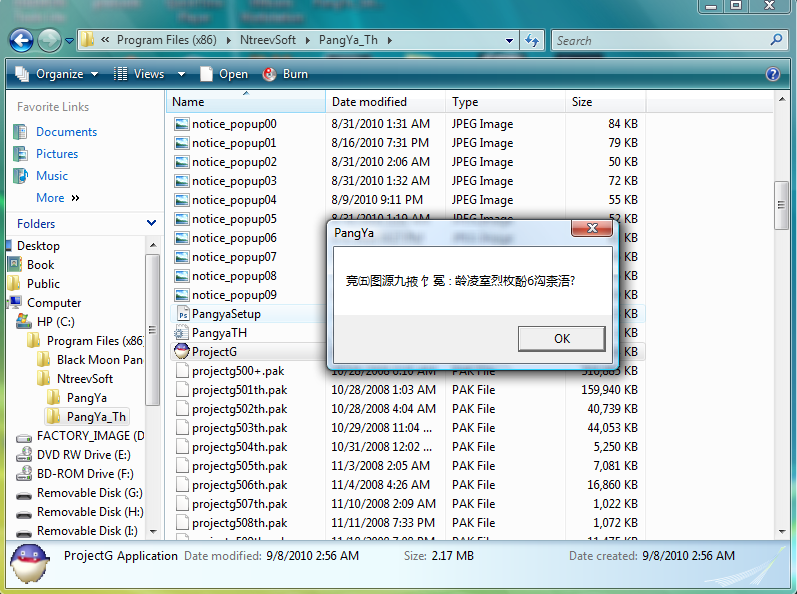Open the Help question mark icon
The image size is (797, 594).
click(x=772, y=74)
